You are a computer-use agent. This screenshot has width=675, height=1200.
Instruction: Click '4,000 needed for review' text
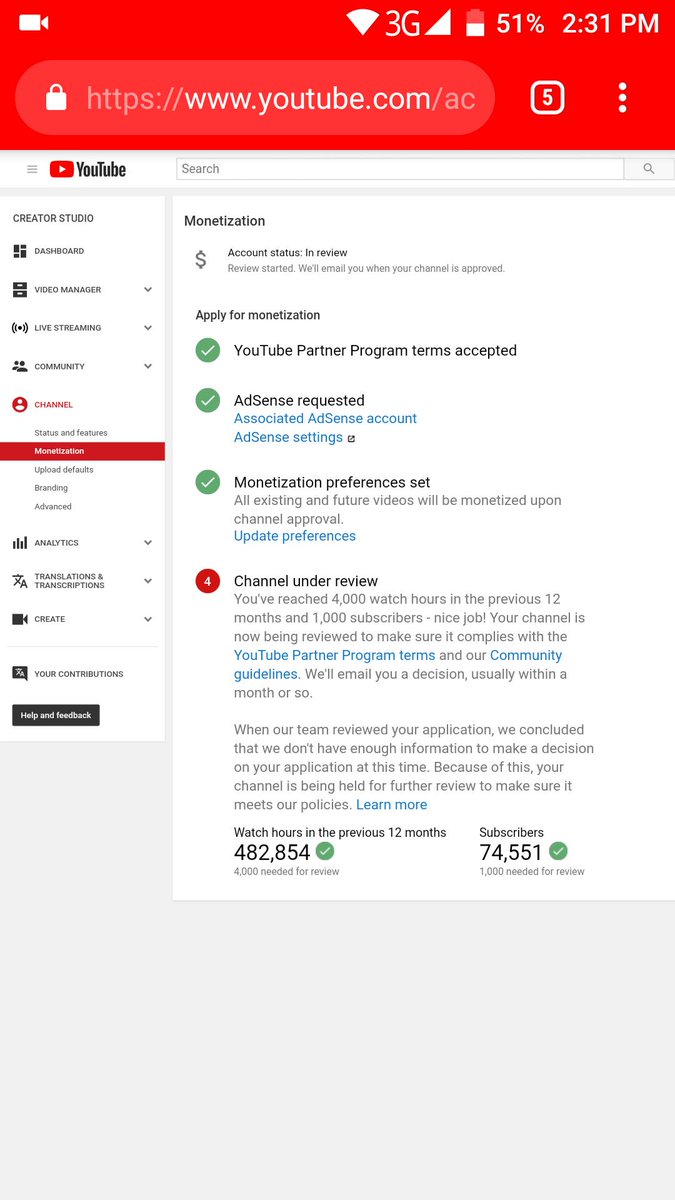287,871
